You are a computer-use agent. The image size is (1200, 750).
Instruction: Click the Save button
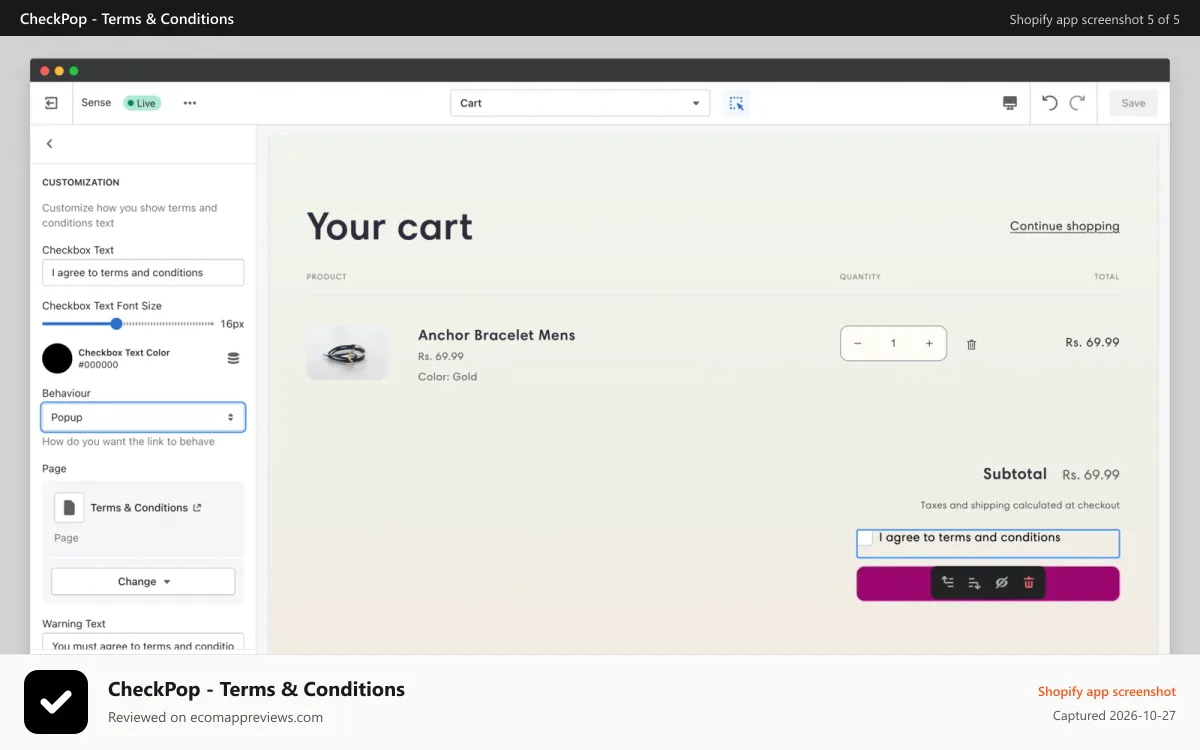1133,103
